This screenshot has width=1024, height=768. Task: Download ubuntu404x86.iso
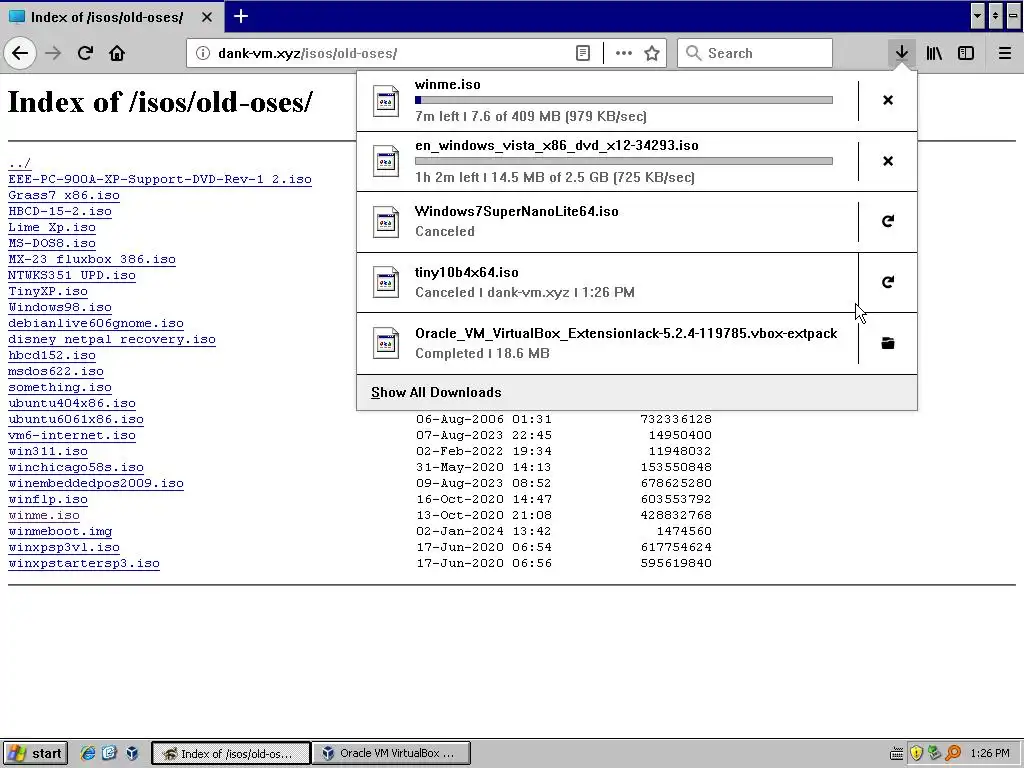(x=72, y=403)
